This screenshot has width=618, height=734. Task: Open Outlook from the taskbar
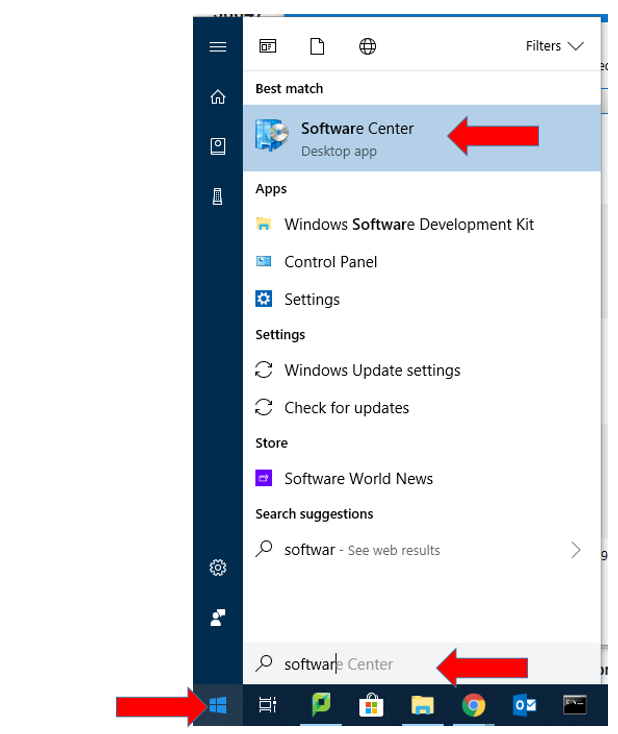point(524,705)
